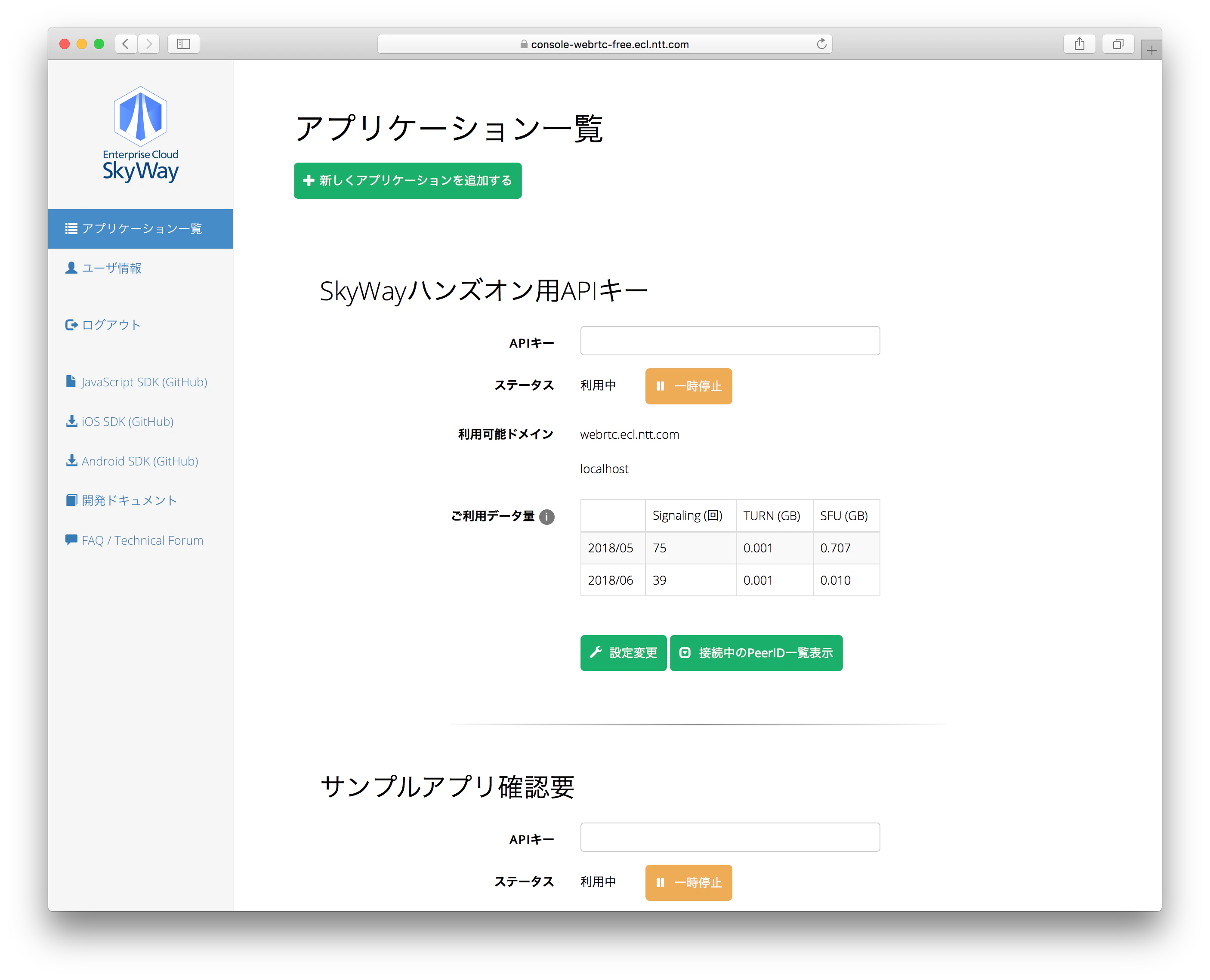Viewport: 1210px width, 980px height.
Task: Click the APIキー field under SkyWayハンズオン用APIキー
Action: tap(729, 340)
